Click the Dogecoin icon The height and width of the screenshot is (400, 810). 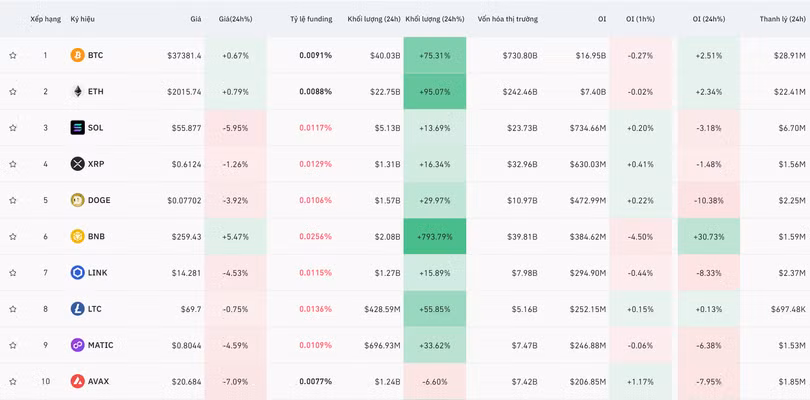point(77,200)
